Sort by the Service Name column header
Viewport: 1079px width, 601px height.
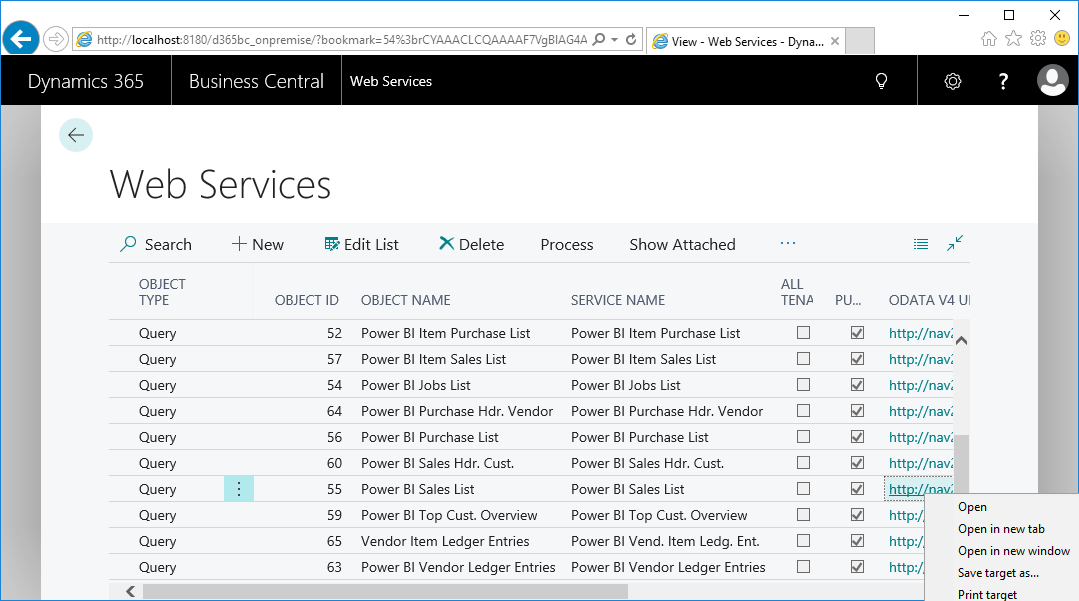[x=617, y=300]
